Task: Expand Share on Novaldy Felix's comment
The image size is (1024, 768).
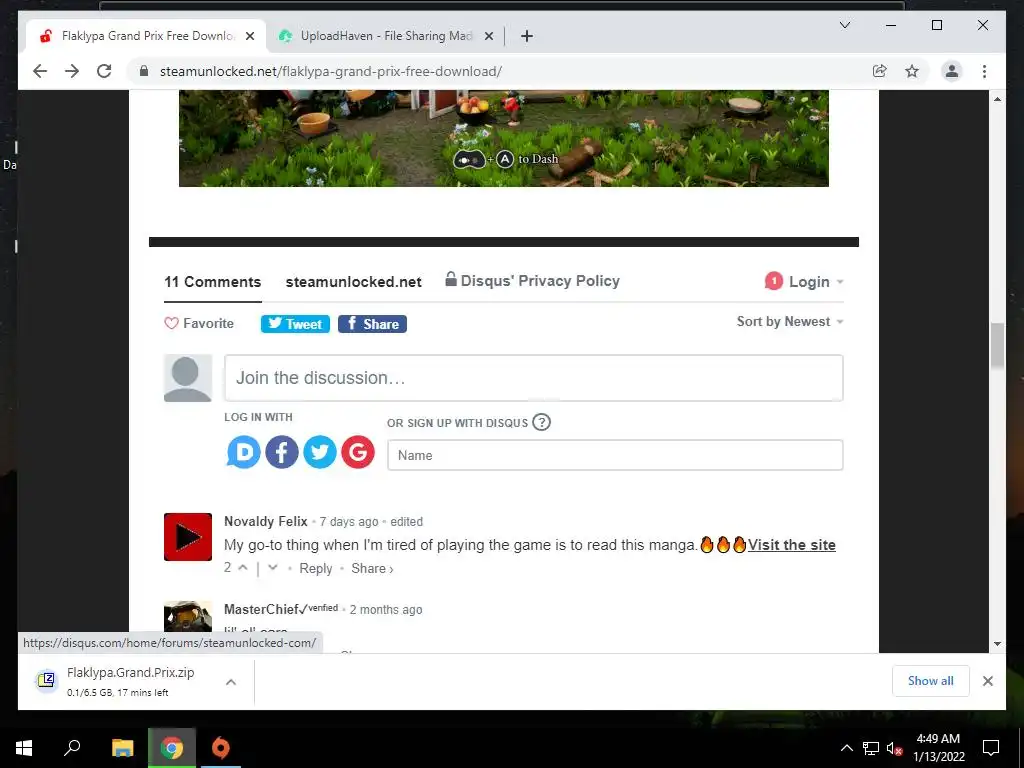Action: pyautogui.click(x=372, y=569)
